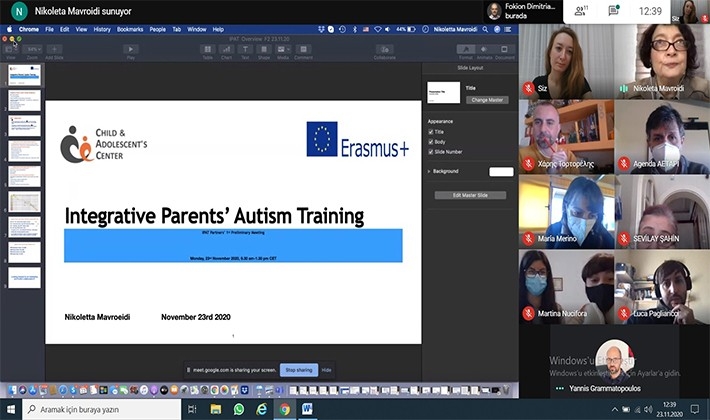Click the Play button in Keynote toolbar
This screenshot has height=420, width=710.
(x=131, y=49)
